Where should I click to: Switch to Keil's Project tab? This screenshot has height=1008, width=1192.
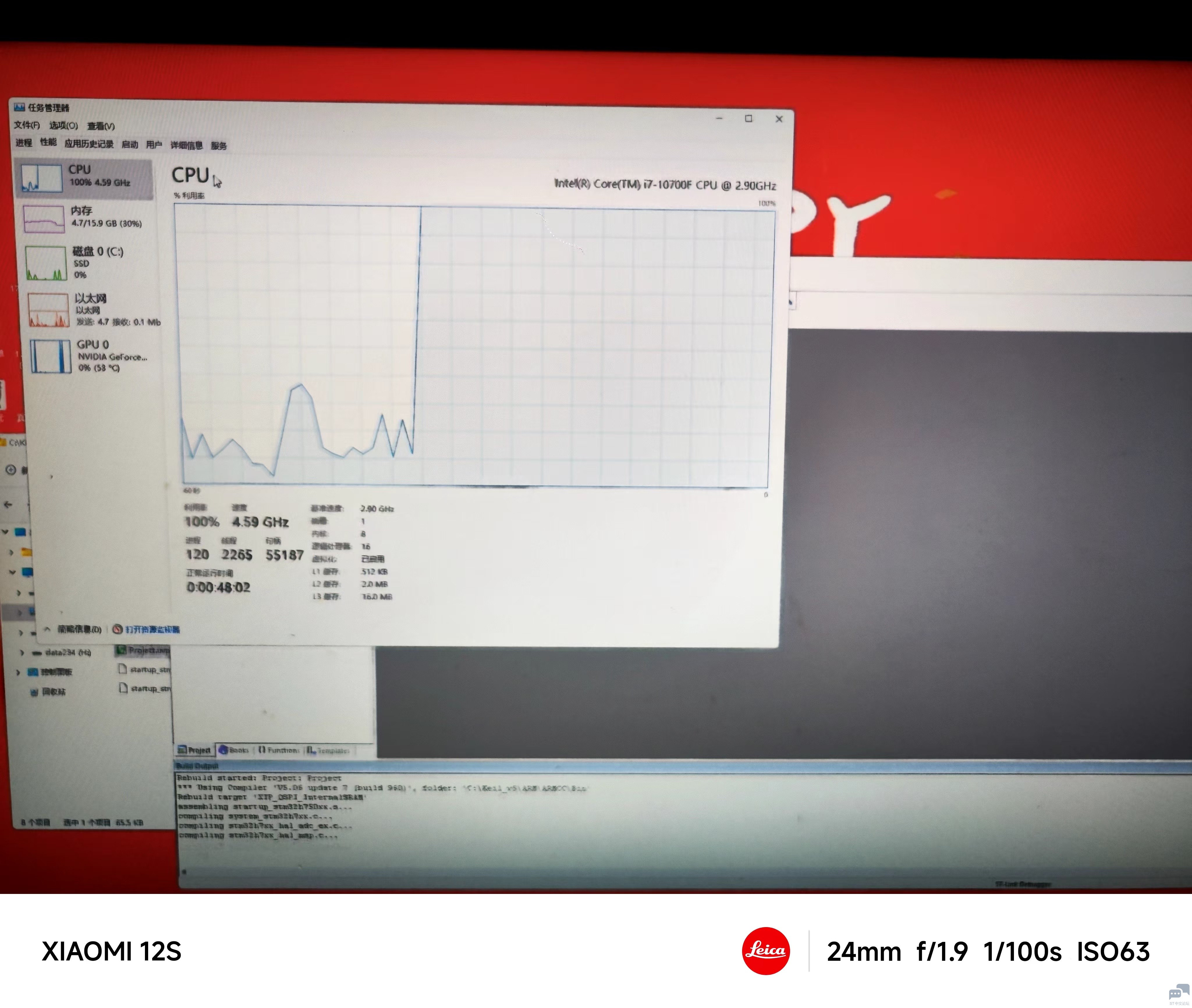(x=194, y=750)
